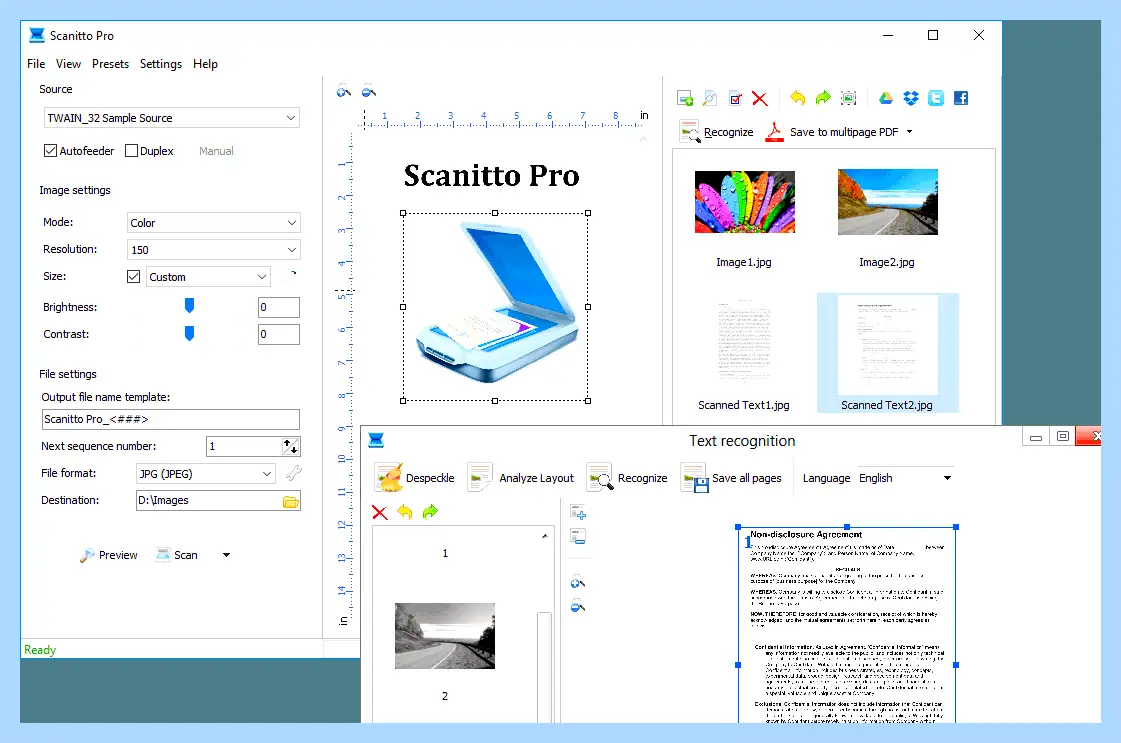This screenshot has height=743, width=1121.
Task: Expand the Resolution dropdown showing 150
Action: [x=213, y=250]
